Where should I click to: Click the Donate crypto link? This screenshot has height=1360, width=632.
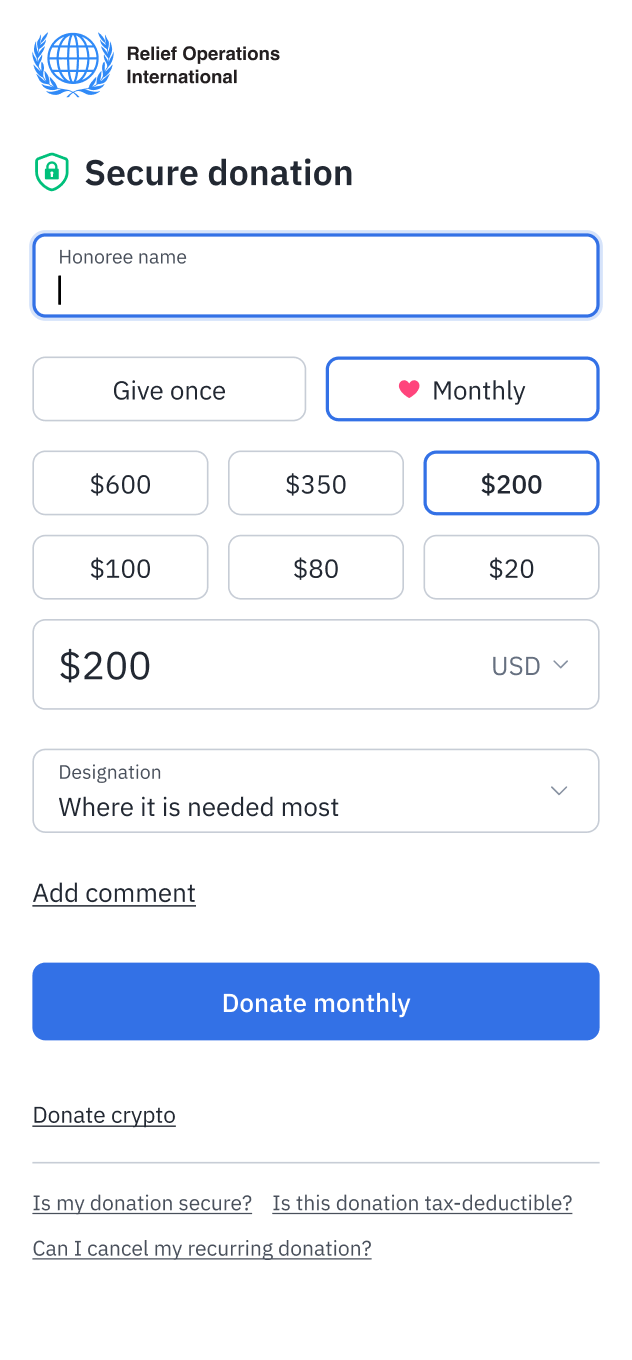(104, 1115)
